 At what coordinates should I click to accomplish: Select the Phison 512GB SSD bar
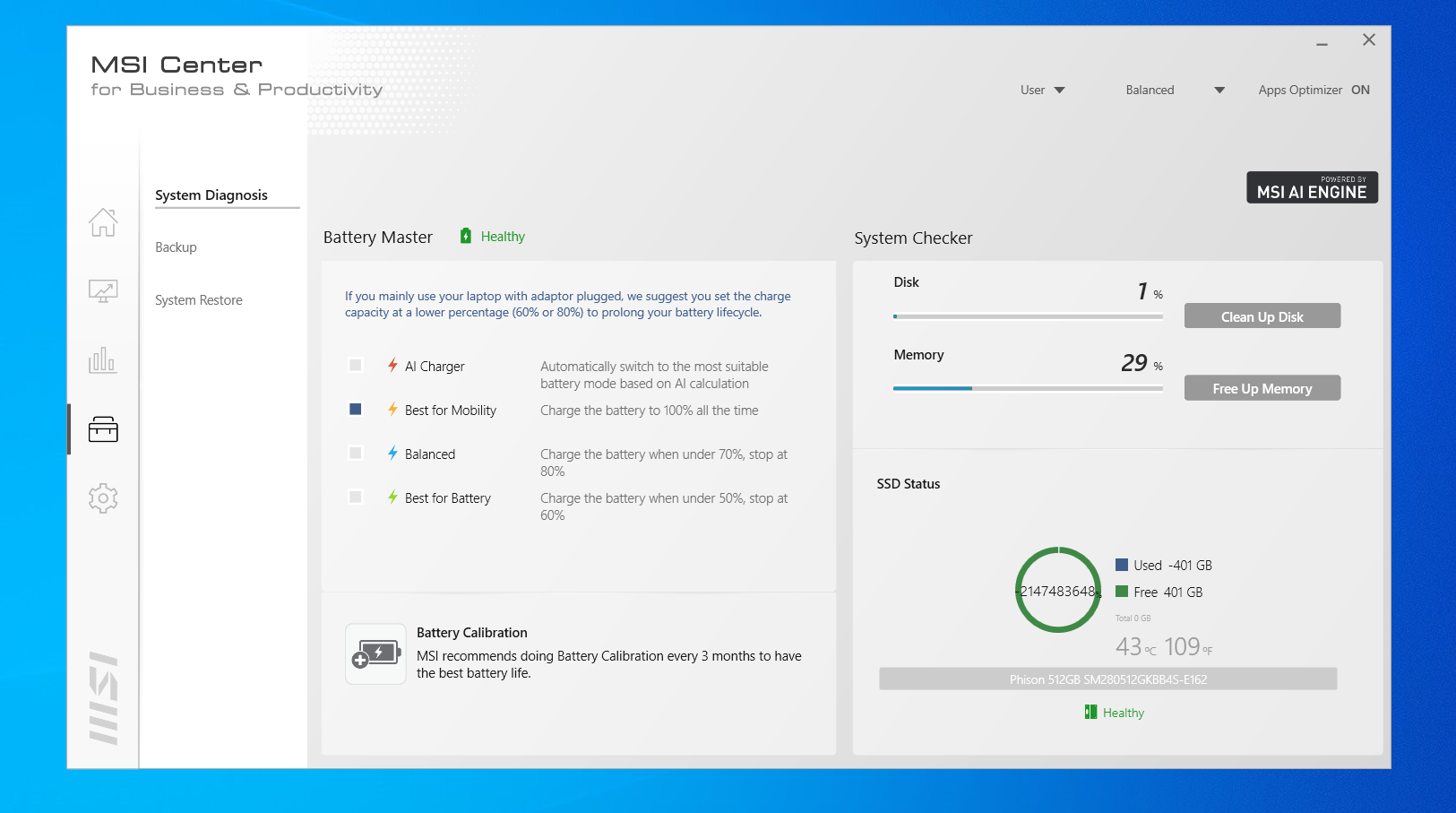1108,679
